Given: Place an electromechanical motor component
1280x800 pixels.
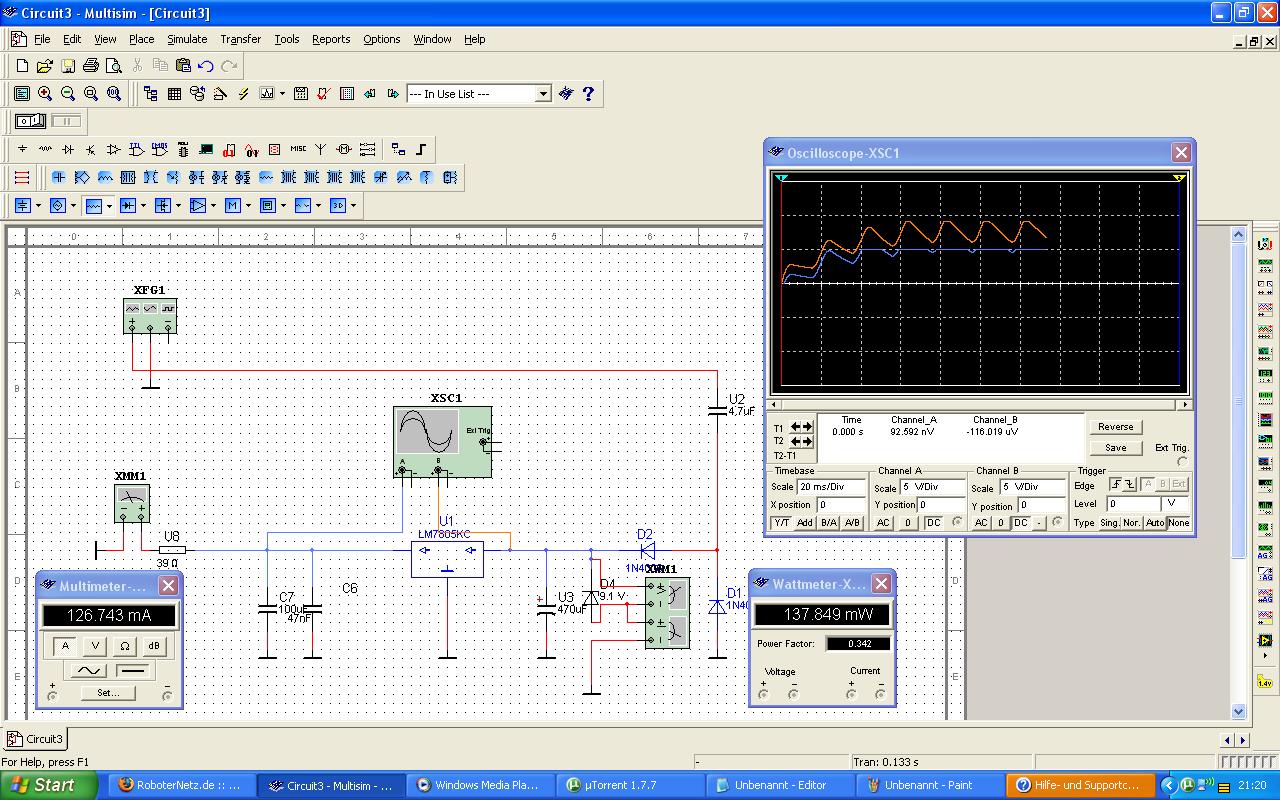Looking at the screenshot, I should click(344, 149).
